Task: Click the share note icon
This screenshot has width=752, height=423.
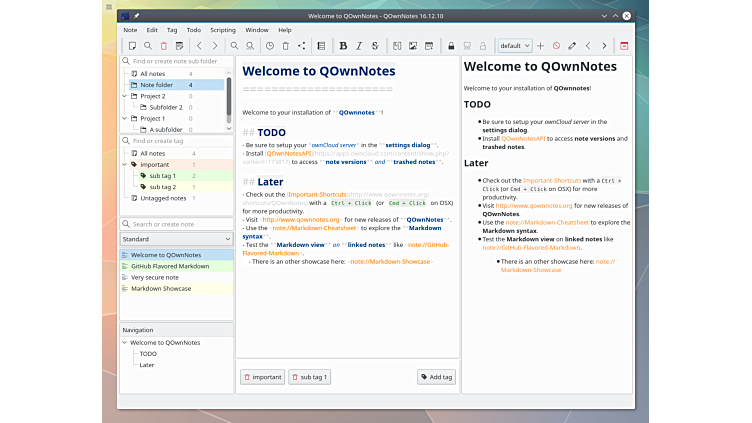Action: [301, 46]
